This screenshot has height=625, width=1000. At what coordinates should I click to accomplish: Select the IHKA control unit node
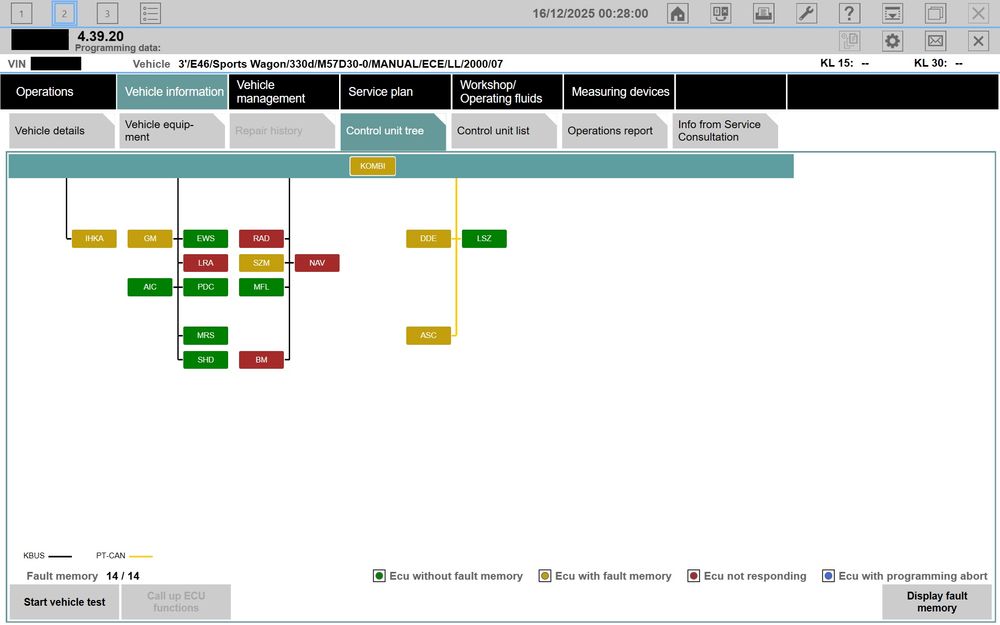coord(94,239)
